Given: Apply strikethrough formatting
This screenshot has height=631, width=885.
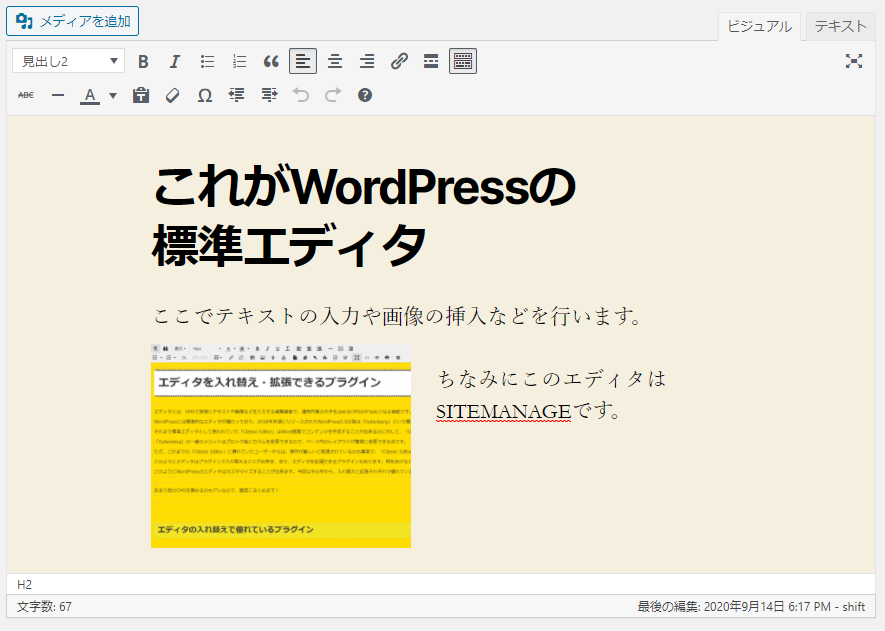Looking at the screenshot, I should pyautogui.click(x=26, y=95).
